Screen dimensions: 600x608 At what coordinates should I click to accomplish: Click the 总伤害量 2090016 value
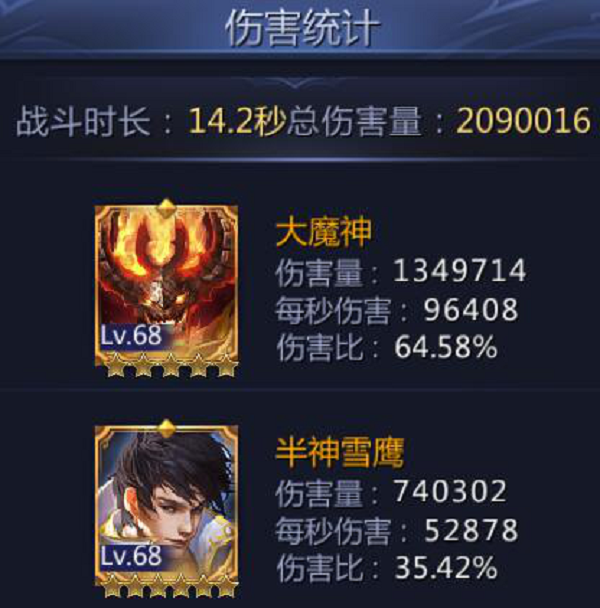524,121
